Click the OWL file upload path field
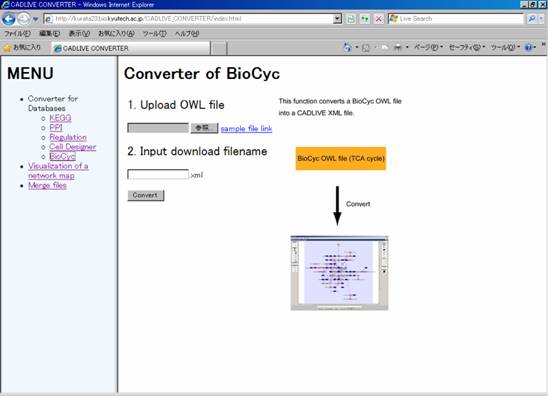 [x=158, y=128]
